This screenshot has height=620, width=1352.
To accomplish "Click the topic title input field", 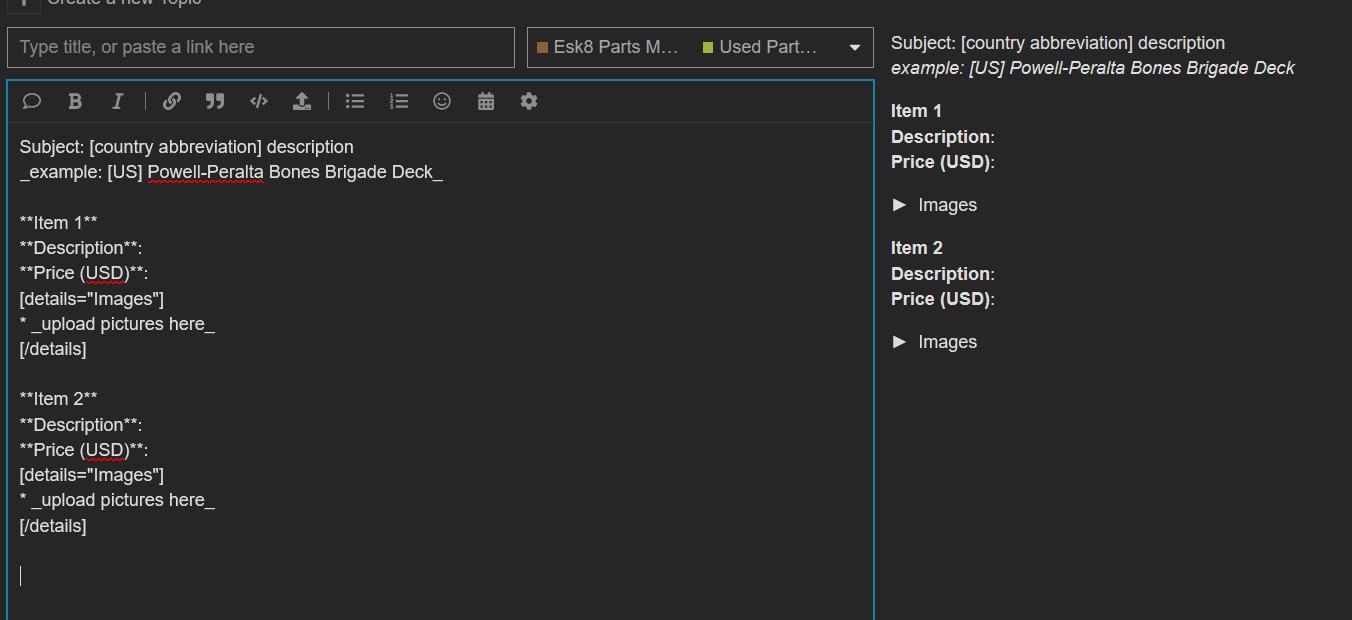I will click(x=261, y=47).
